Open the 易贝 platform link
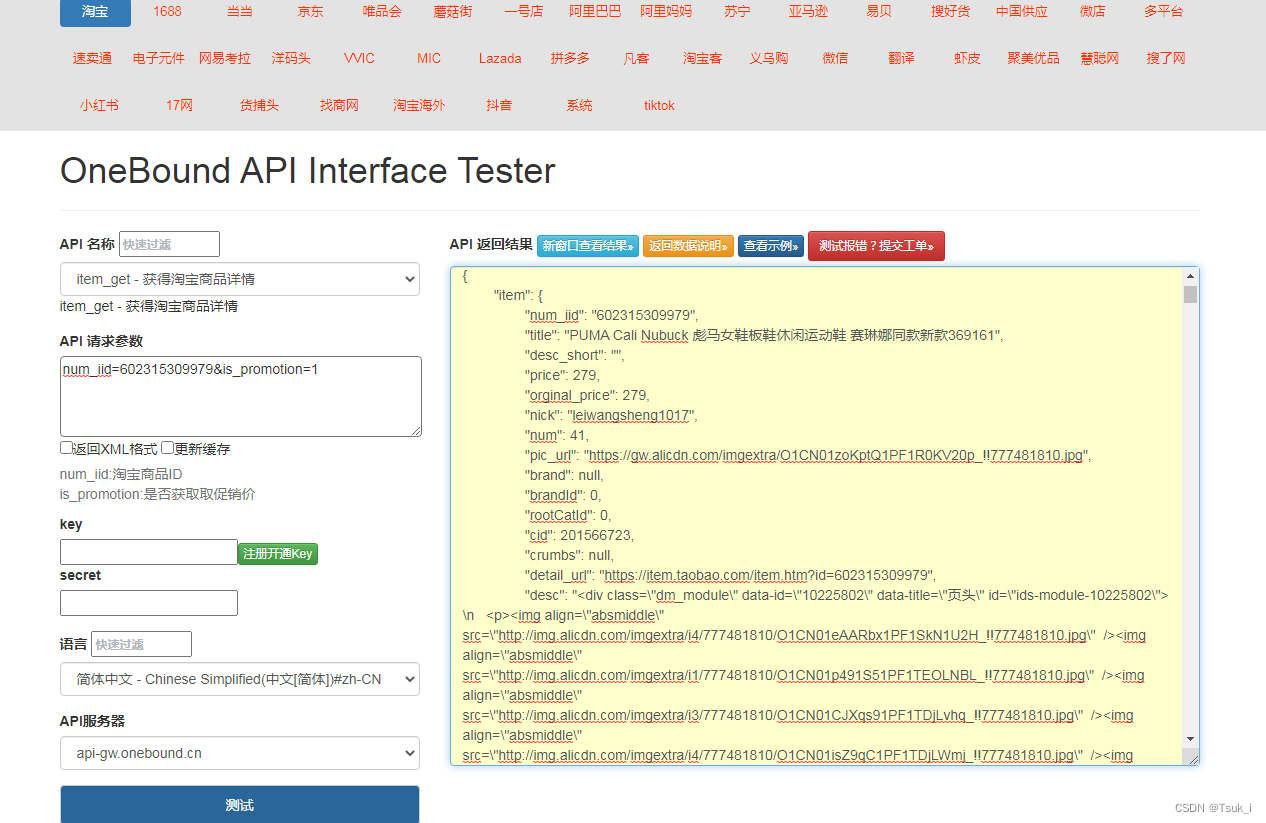Viewport: 1266px width, 823px height. pos(879,12)
